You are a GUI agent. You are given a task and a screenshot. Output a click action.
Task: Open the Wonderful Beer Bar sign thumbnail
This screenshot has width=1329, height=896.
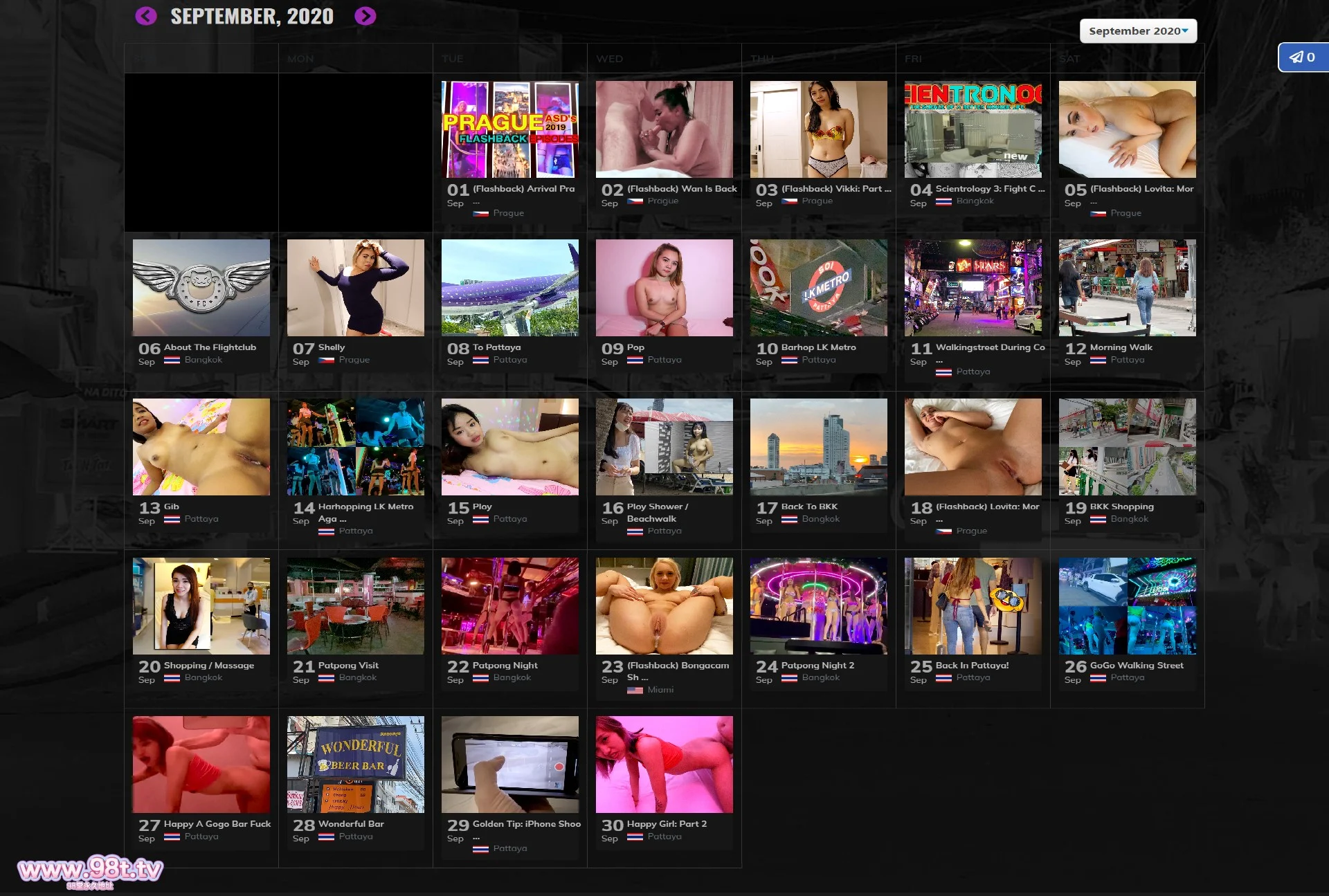pyautogui.click(x=356, y=765)
